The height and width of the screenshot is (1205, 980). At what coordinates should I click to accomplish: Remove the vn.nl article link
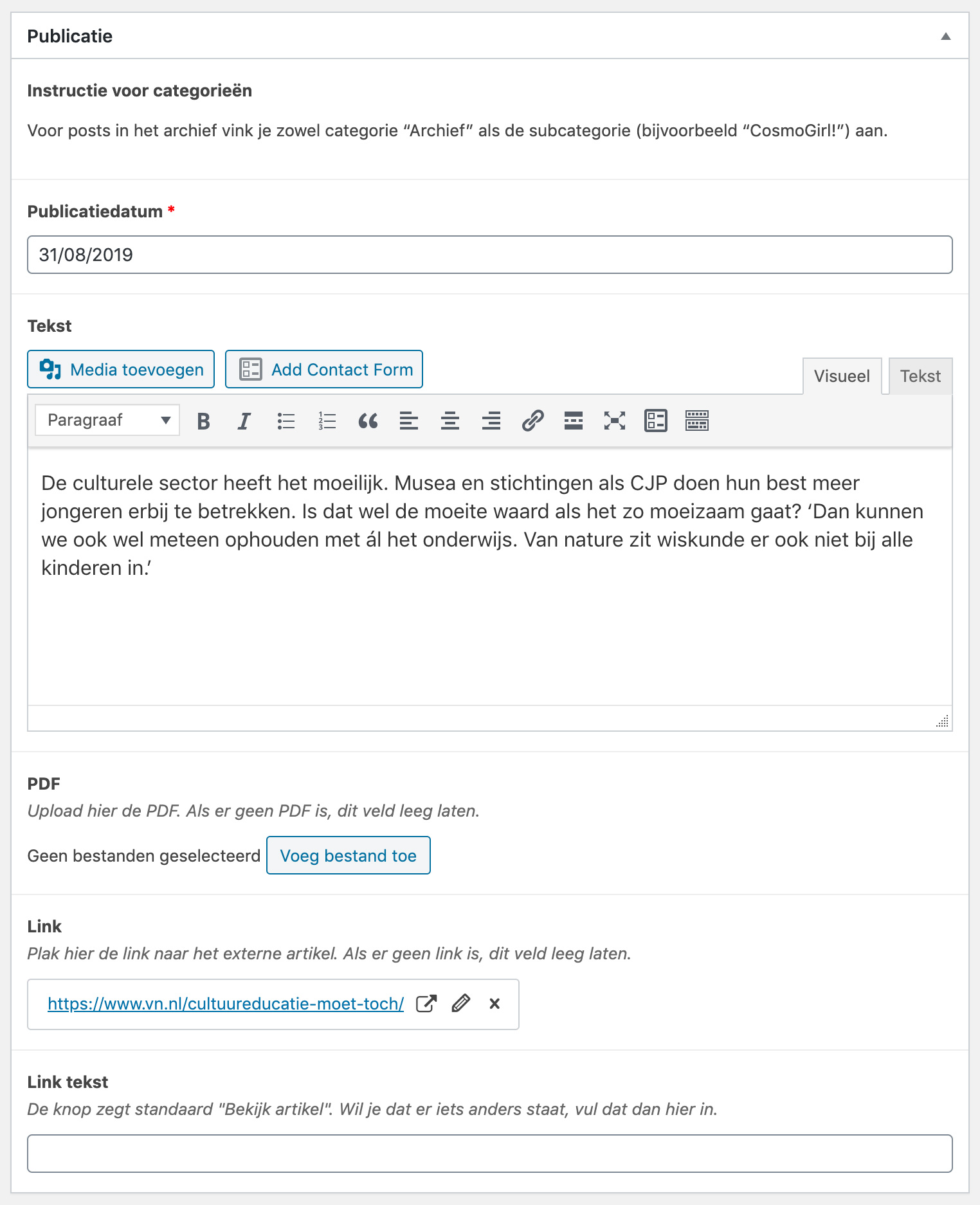(495, 1004)
